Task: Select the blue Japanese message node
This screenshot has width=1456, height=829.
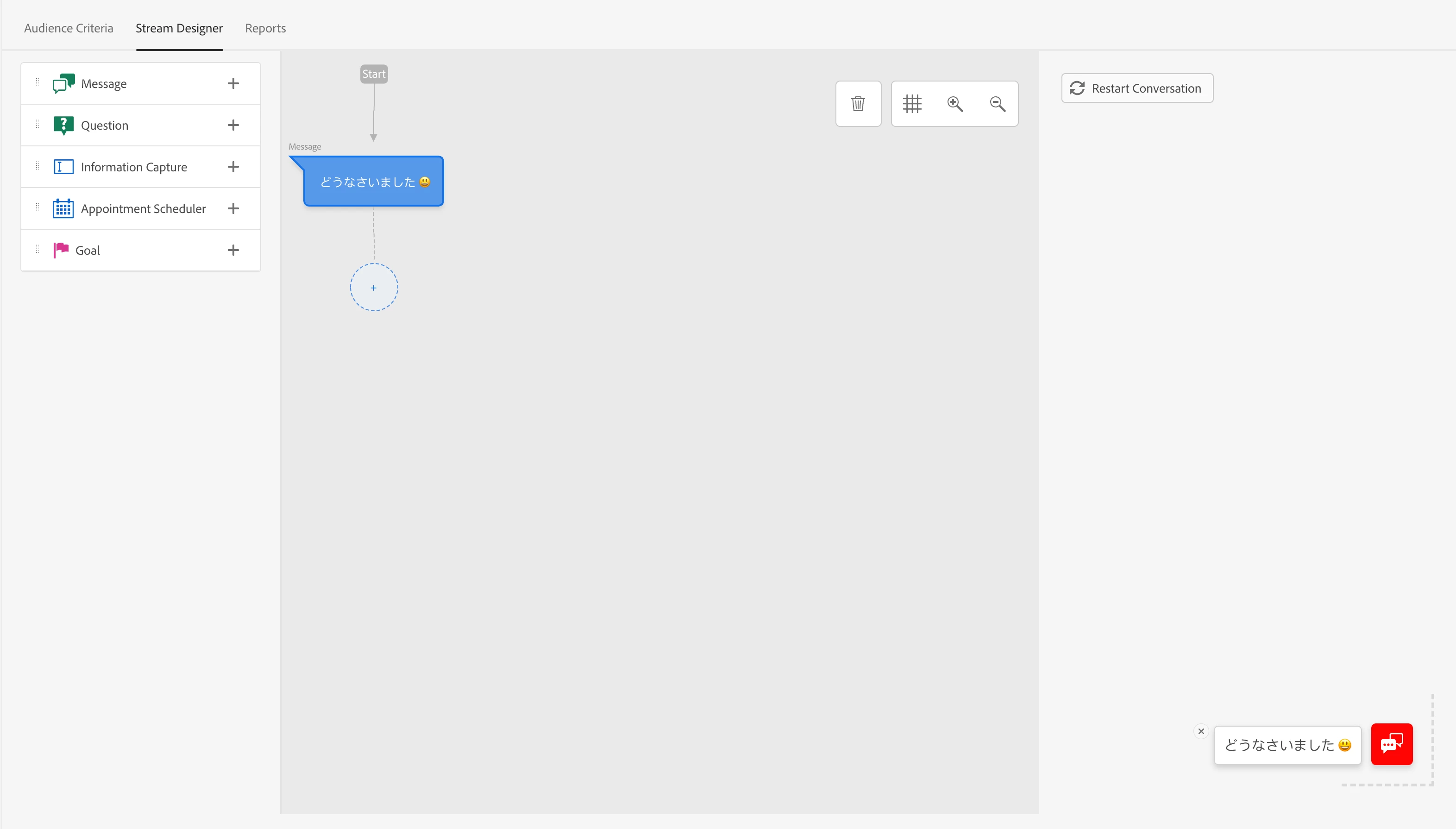Action: click(373, 182)
